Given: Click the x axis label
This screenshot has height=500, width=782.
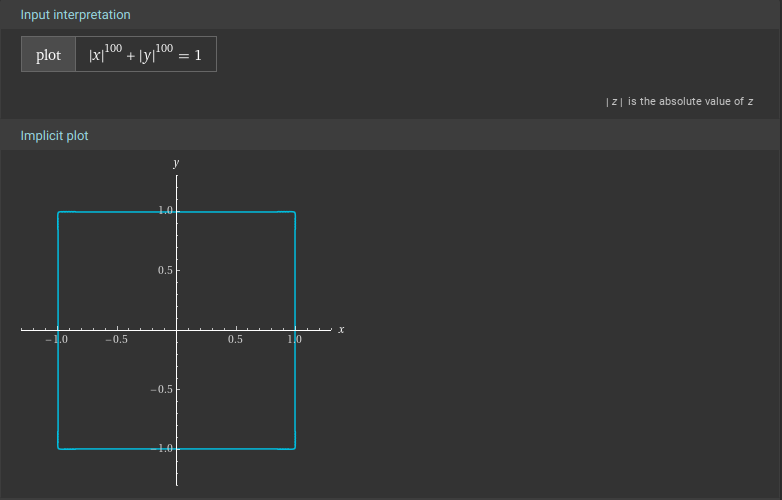Looking at the screenshot, I should click(x=341, y=329).
